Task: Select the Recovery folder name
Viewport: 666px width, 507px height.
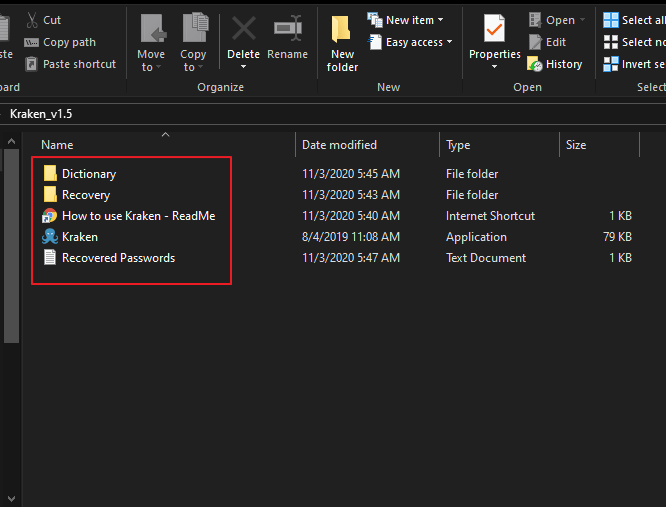Action: click(x=86, y=195)
